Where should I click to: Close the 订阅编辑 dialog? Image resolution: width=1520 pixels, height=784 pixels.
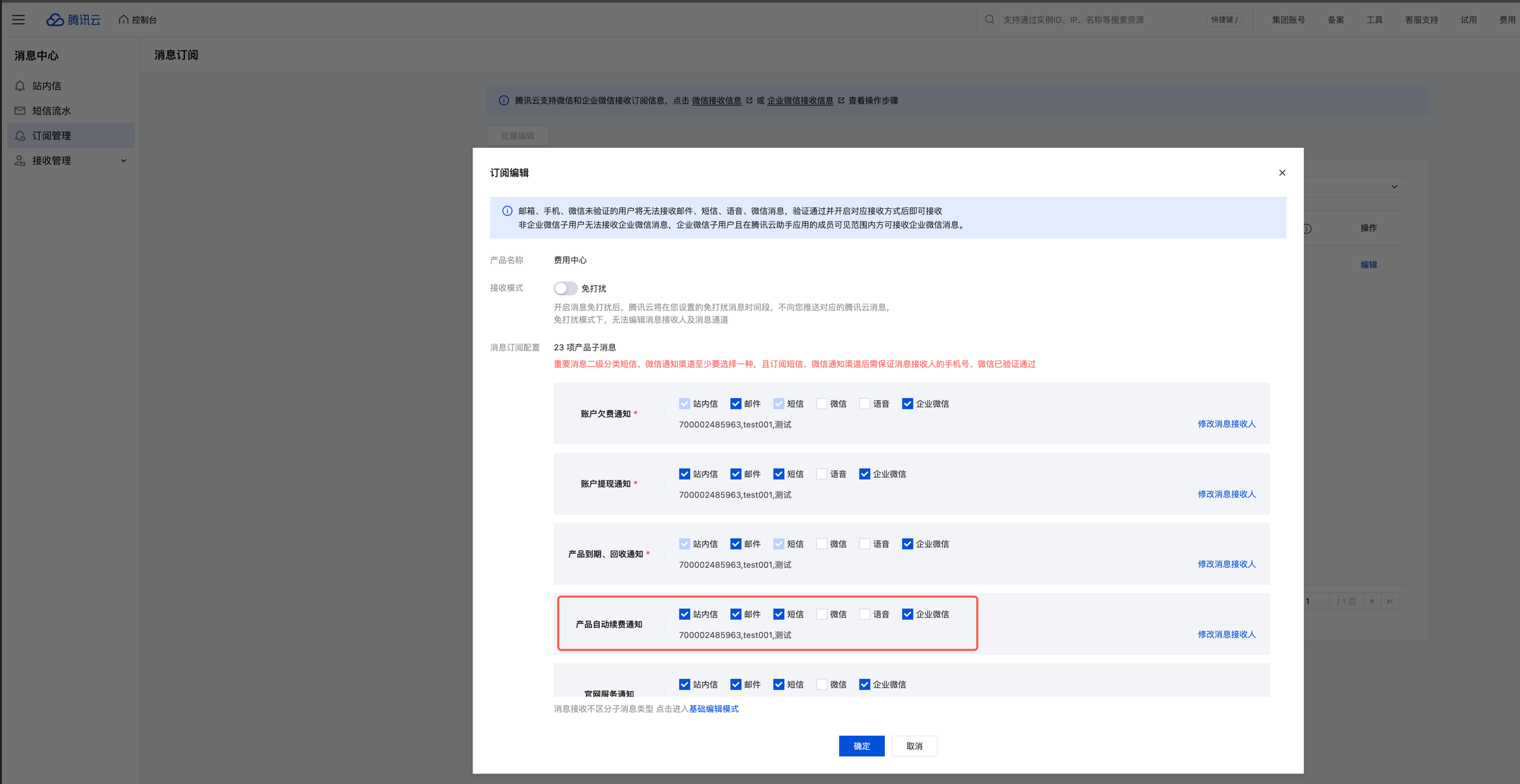pyautogui.click(x=1282, y=173)
